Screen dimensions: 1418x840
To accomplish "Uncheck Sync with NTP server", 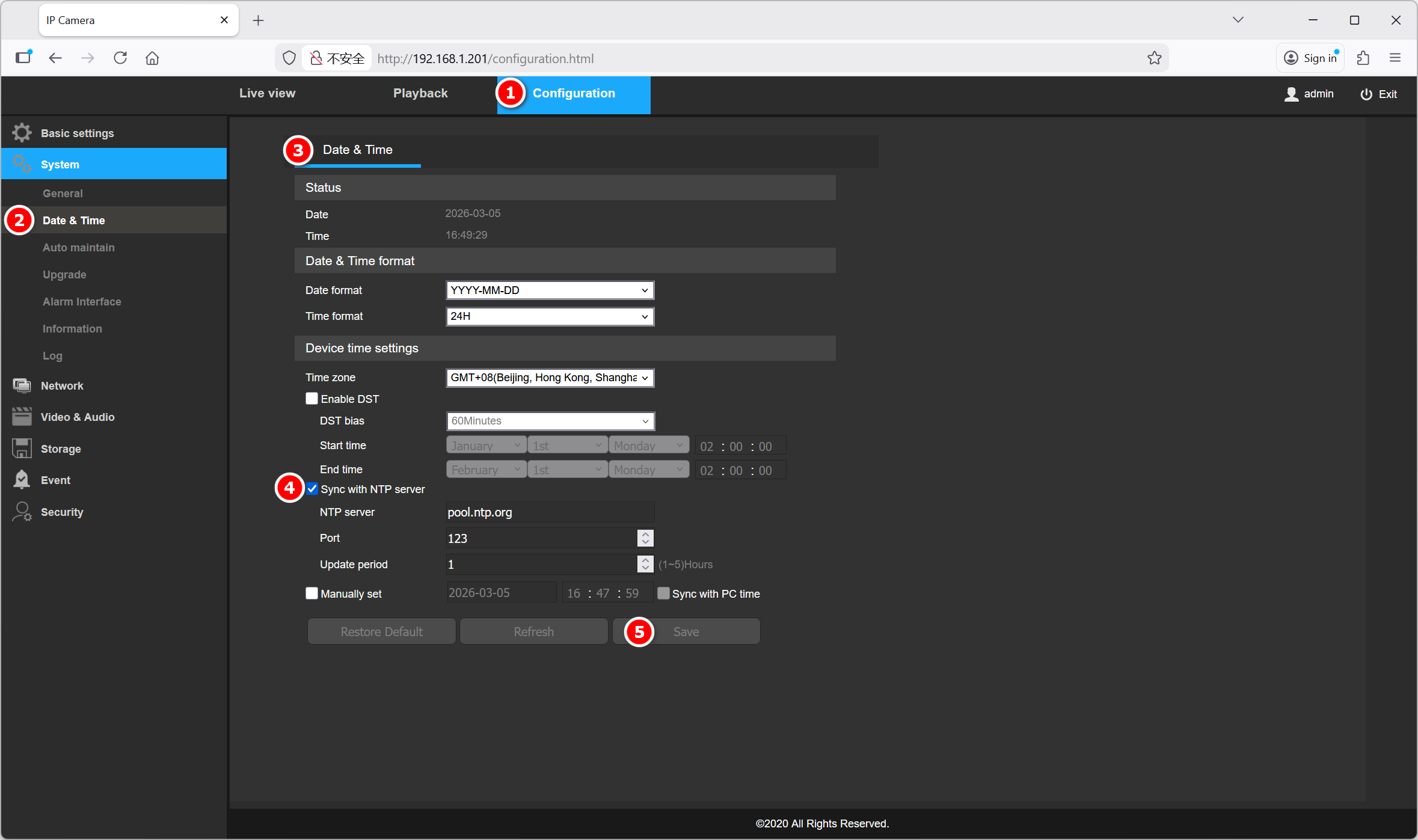I will pyautogui.click(x=312, y=489).
